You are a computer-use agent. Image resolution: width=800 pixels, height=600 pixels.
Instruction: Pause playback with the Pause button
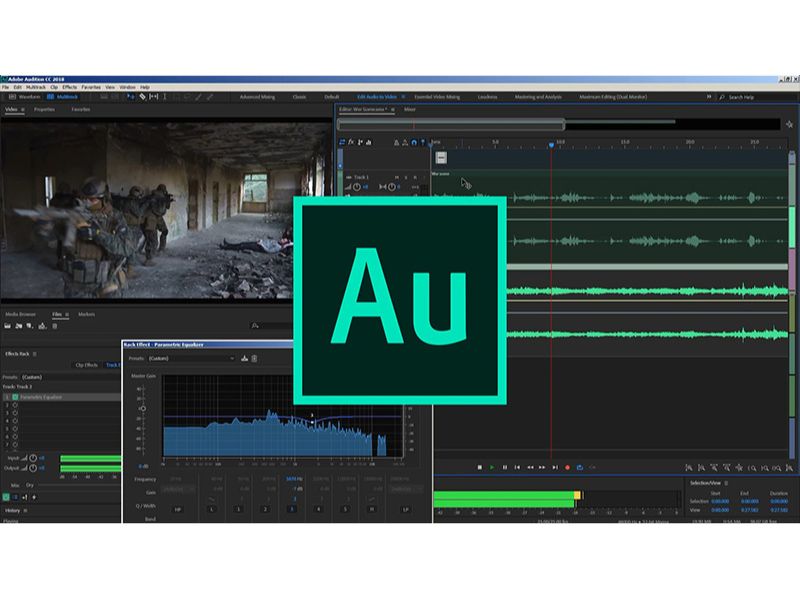coord(504,467)
